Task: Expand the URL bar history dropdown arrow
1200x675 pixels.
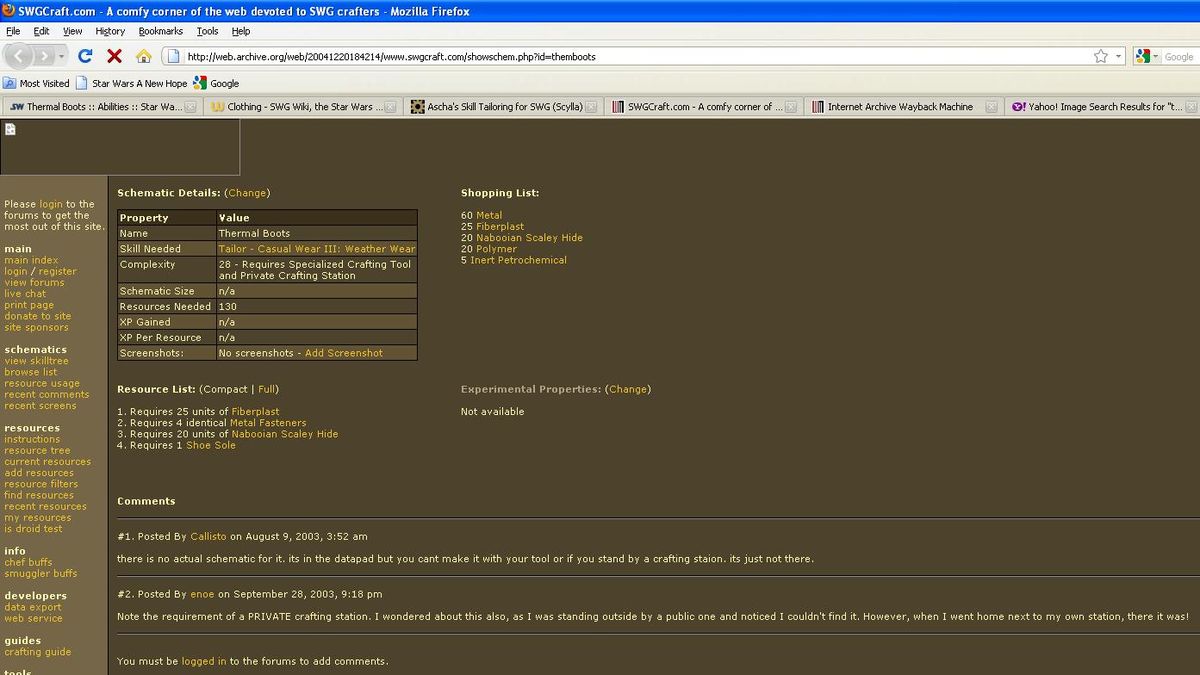Action: point(1119,57)
